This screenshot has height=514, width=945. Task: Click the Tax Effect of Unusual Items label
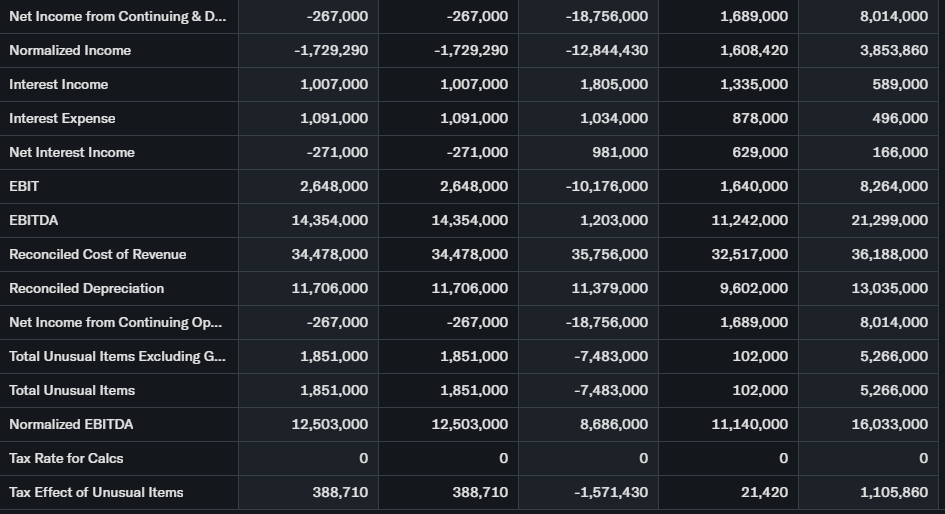pos(96,492)
